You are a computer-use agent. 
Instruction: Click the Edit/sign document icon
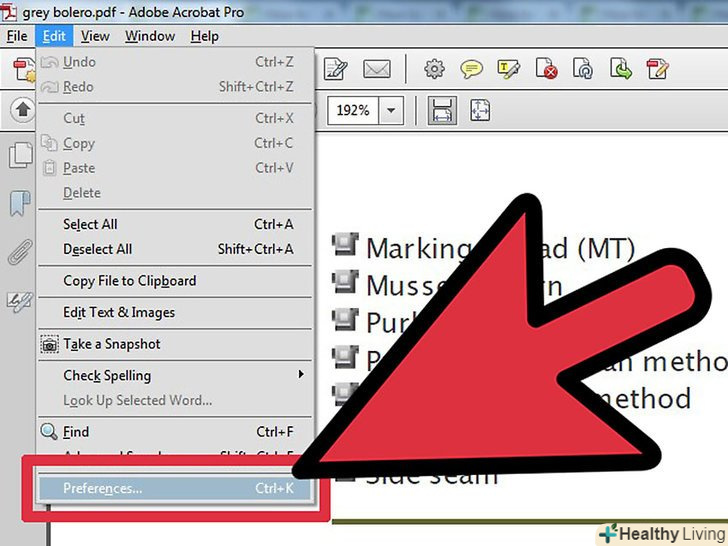[x=336, y=69]
